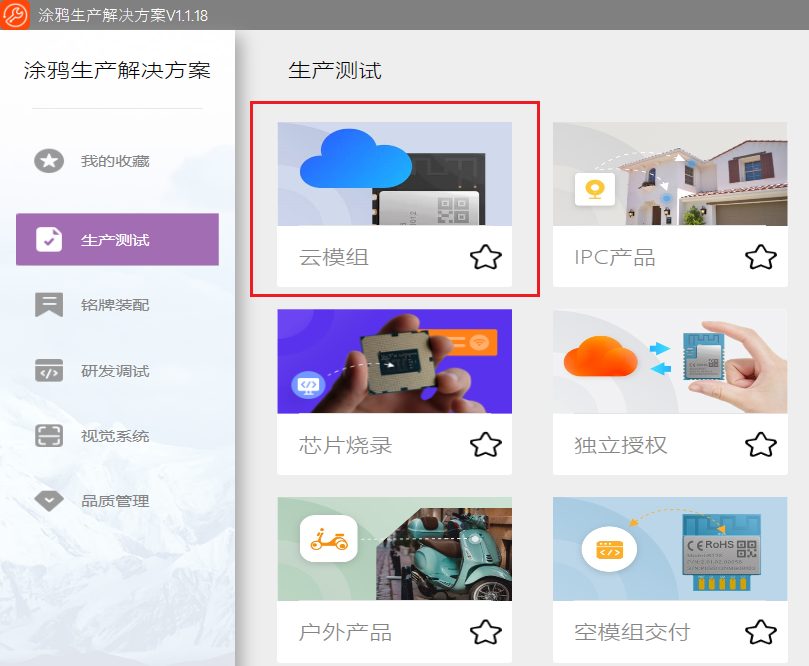This screenshot has height=666, width=809.
Task: Click the 涂鸦生产解决方案V1.1.18 title bar text
Action: 123,15
